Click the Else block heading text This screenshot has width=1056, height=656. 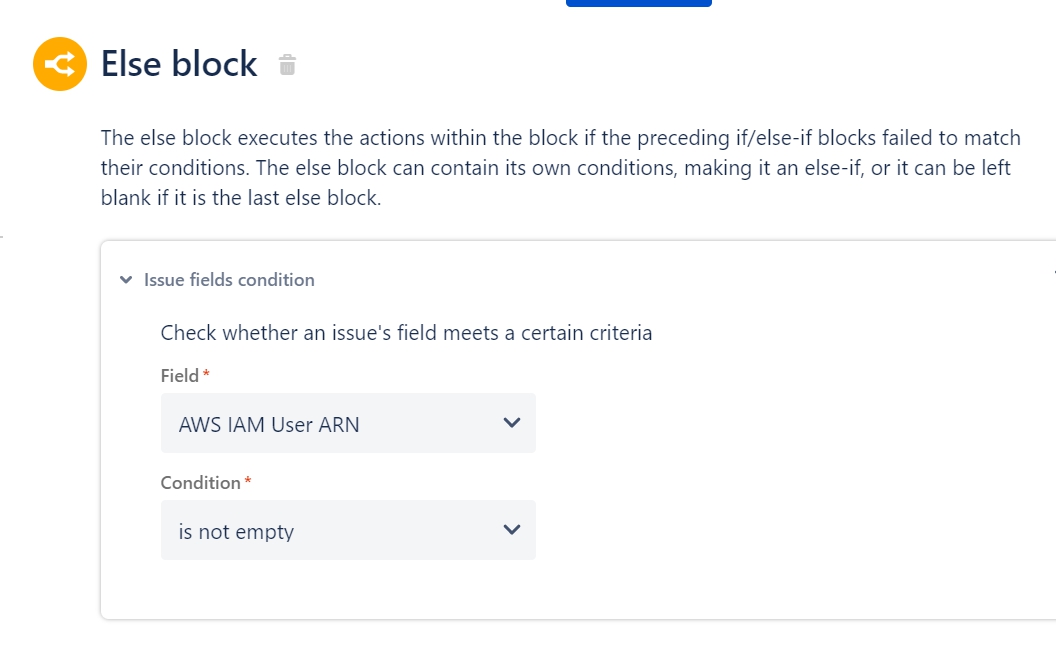point(179,64)
